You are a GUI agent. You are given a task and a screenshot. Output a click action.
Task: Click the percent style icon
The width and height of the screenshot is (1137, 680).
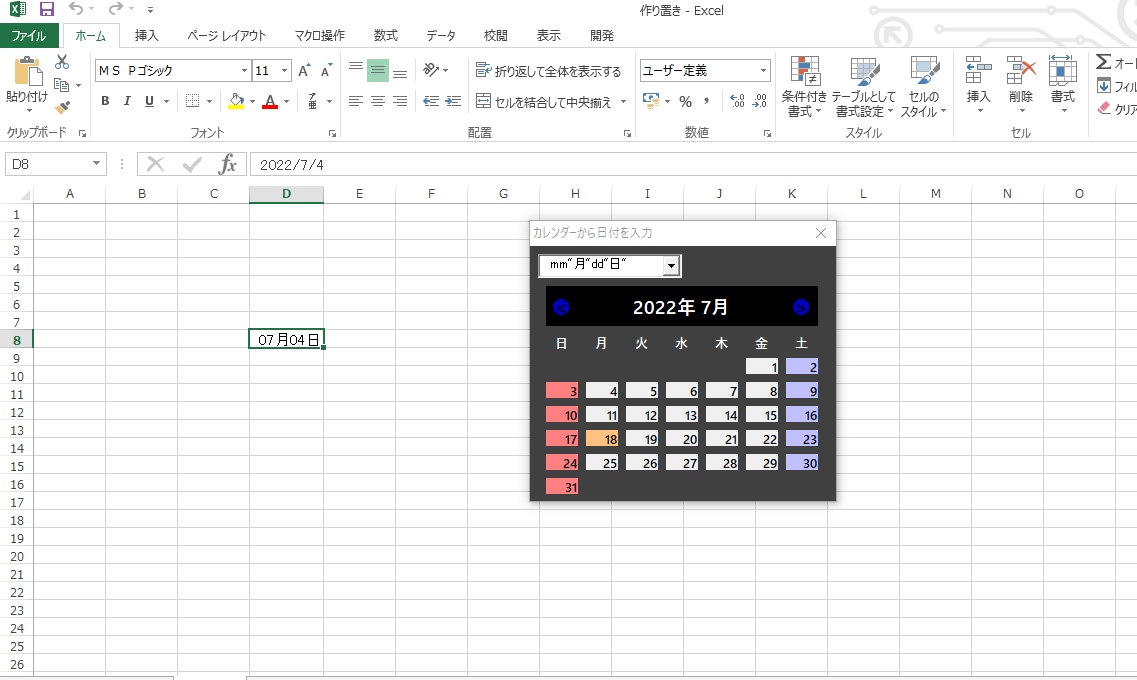point(685,101)
